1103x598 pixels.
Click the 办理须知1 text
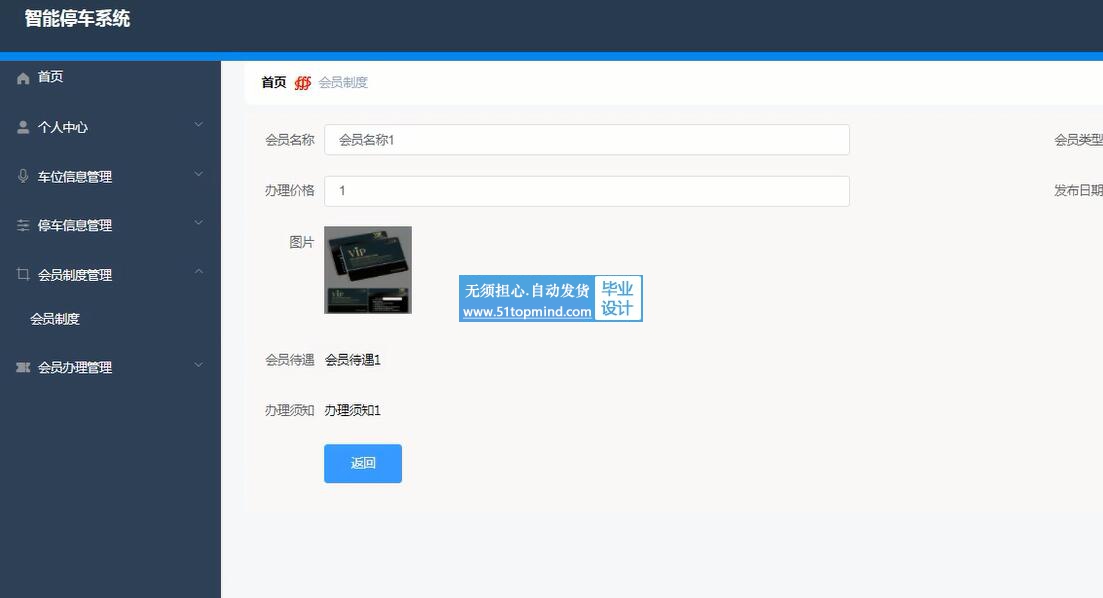(352, 411)
